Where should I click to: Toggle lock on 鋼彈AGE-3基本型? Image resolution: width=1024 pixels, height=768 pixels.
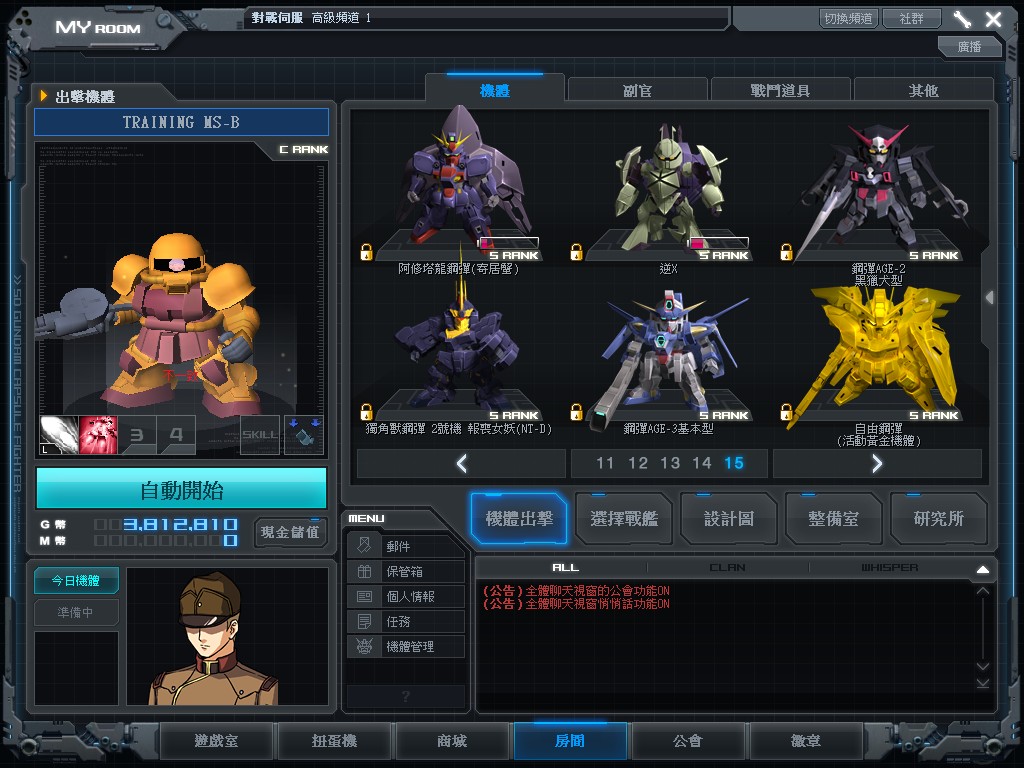(576, 412)
